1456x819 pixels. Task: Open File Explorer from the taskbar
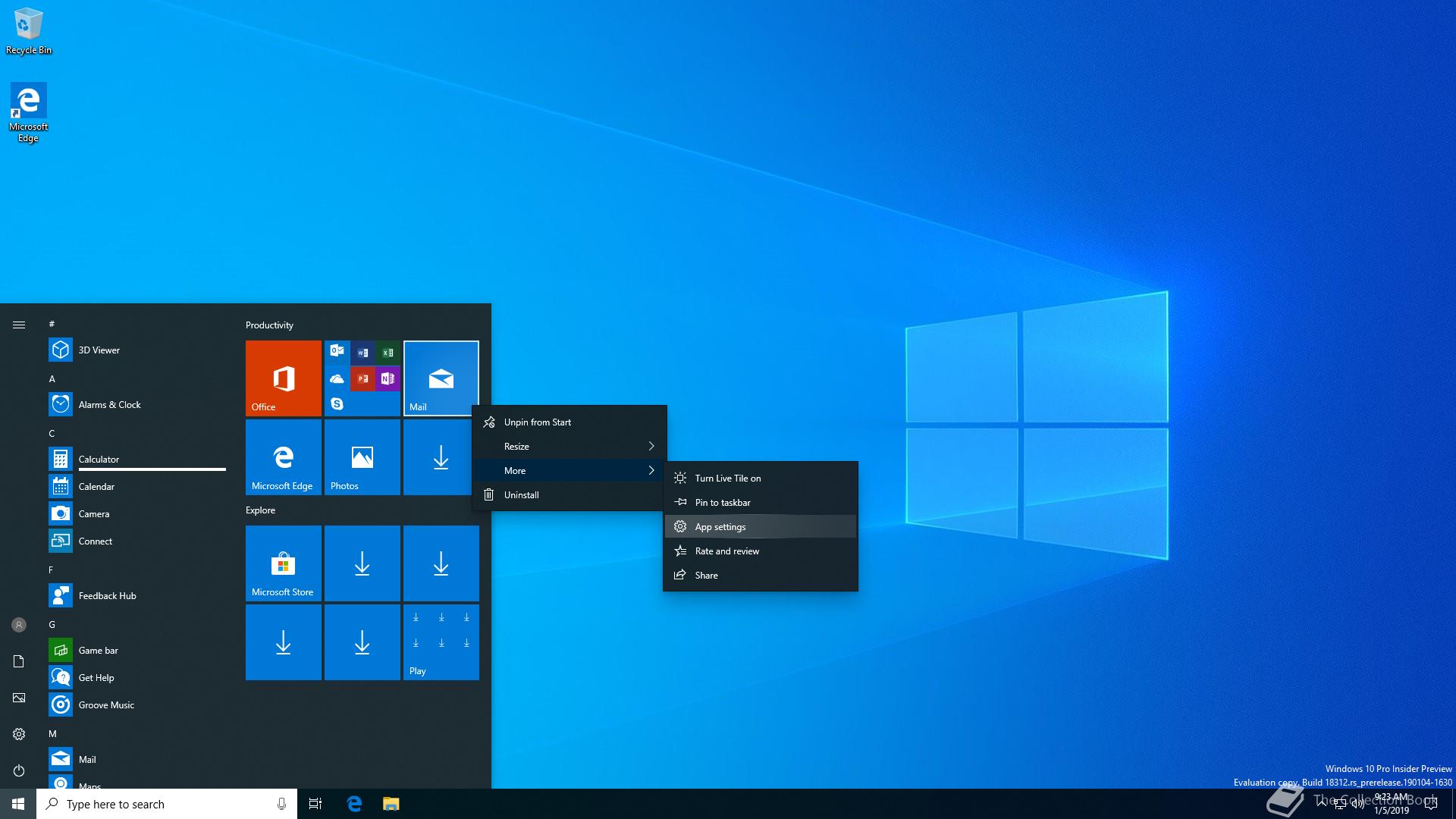(x=391, y=804)
